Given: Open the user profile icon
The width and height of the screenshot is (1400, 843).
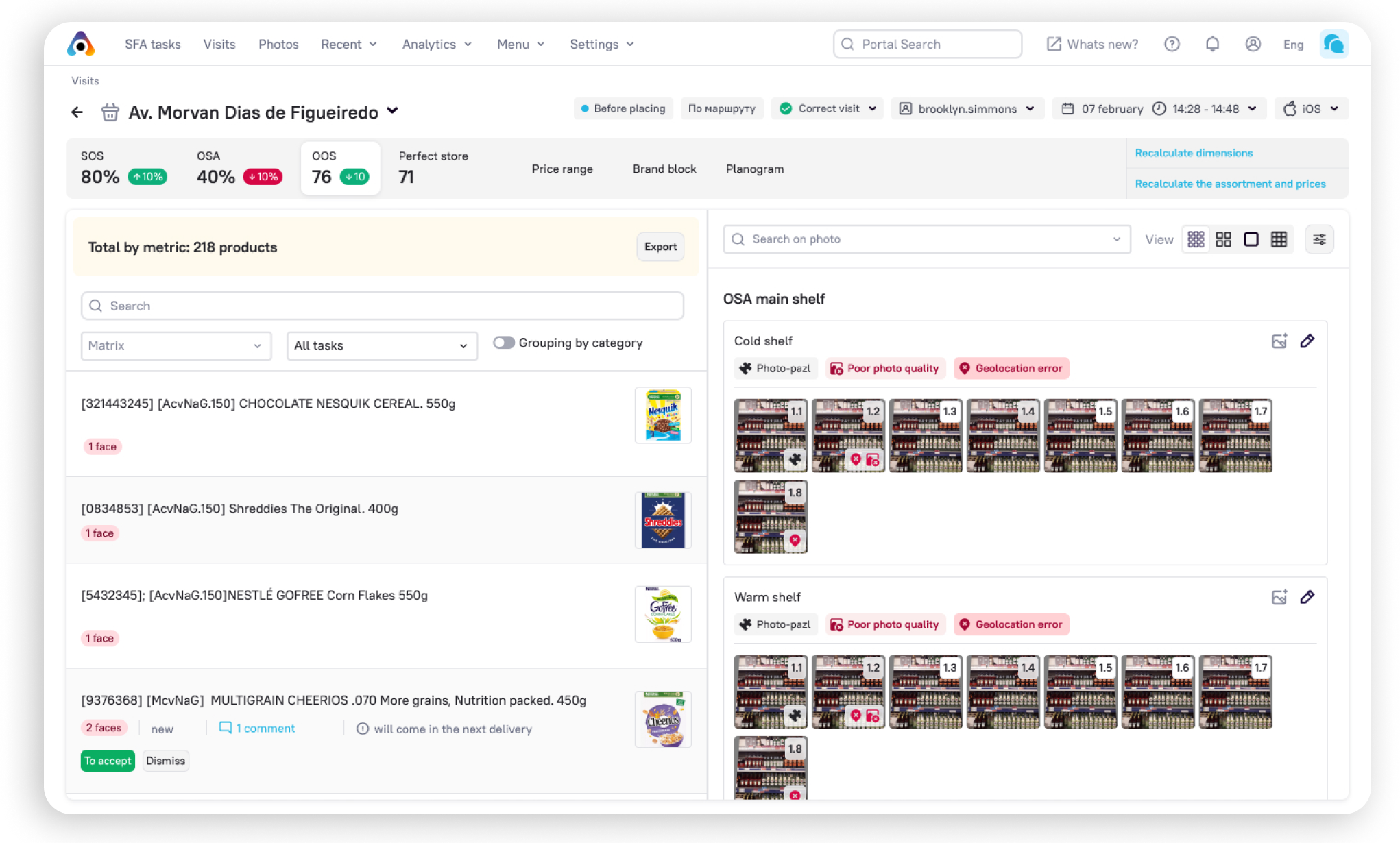Looking at the screenshot, I should click(1253, 45).
